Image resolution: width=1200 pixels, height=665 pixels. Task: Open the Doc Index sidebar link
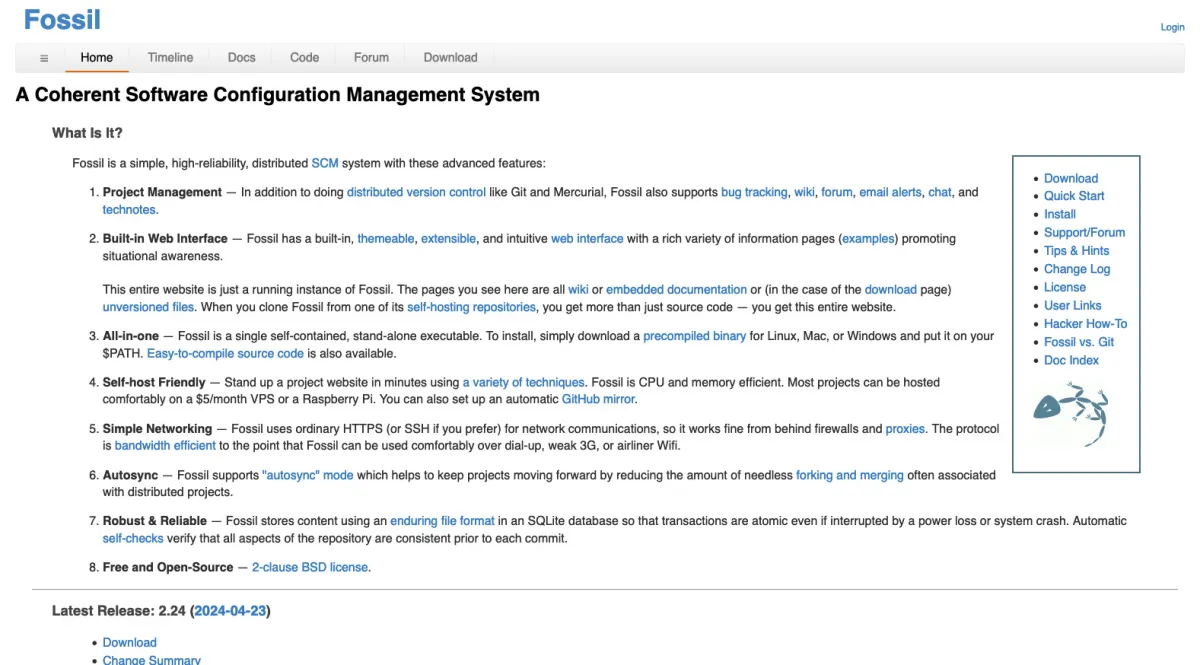pyautogui.click(x=1071, y=360)
